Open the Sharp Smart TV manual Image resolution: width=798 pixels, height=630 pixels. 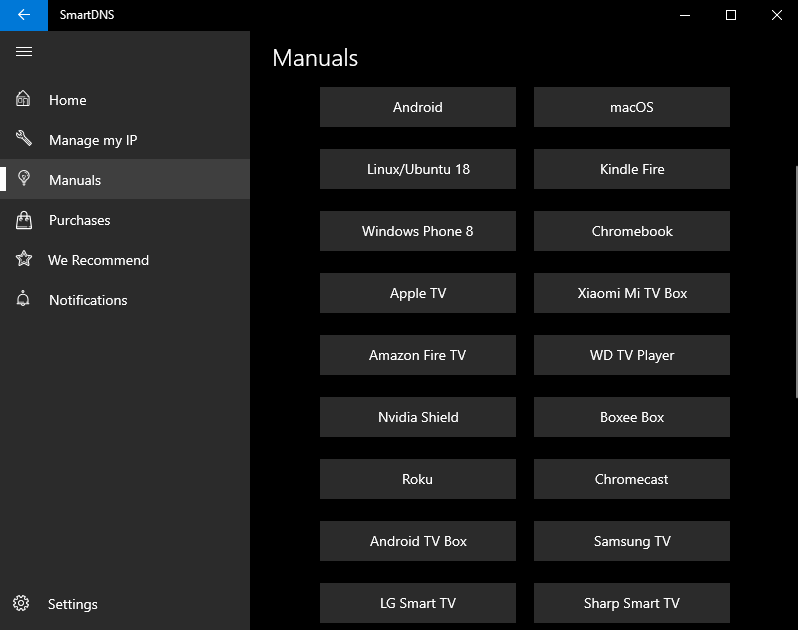(x=632, y=603)
